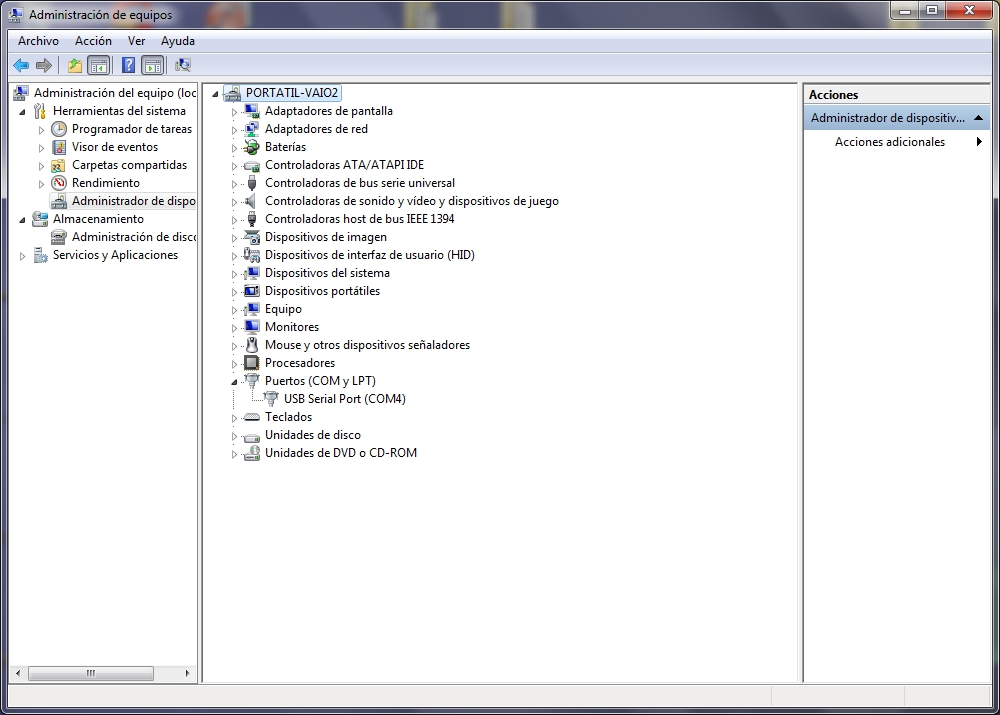Click Show/Hide action pane toolbar icon

pyautogui.click(x=153, y=65)
